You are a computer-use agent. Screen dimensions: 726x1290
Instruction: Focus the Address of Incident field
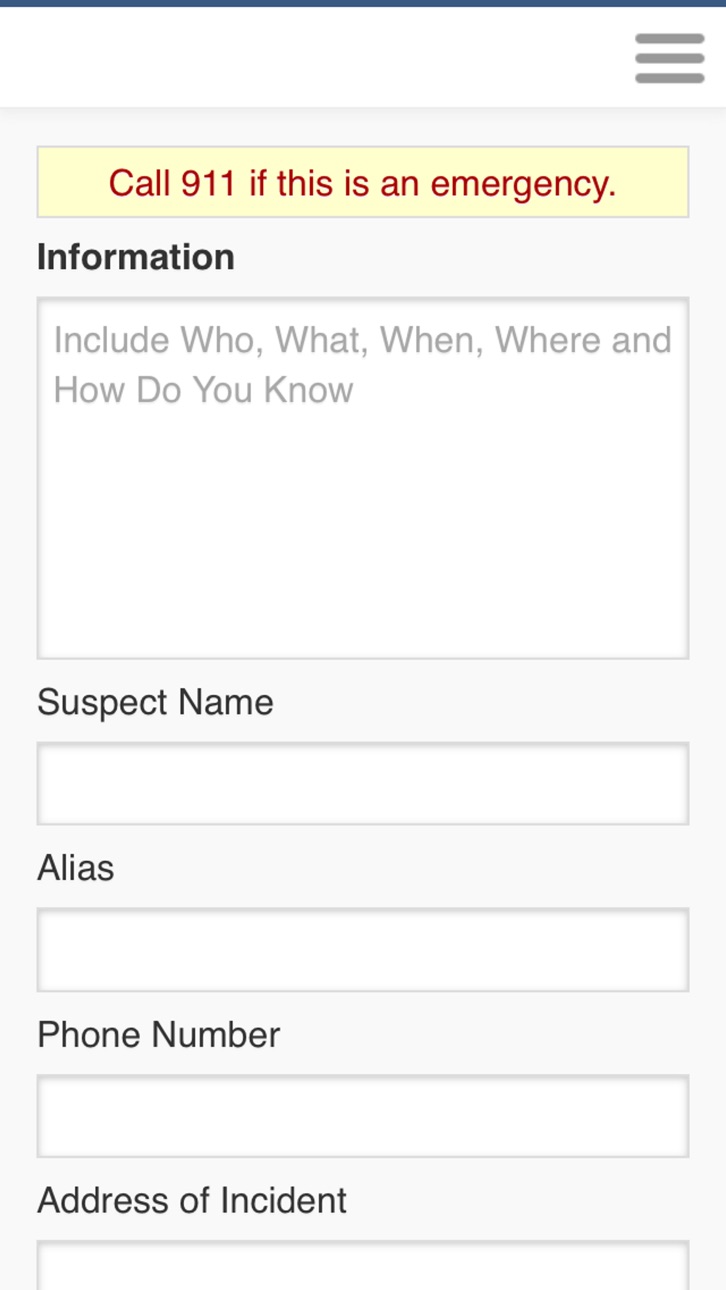point(363,1265)
